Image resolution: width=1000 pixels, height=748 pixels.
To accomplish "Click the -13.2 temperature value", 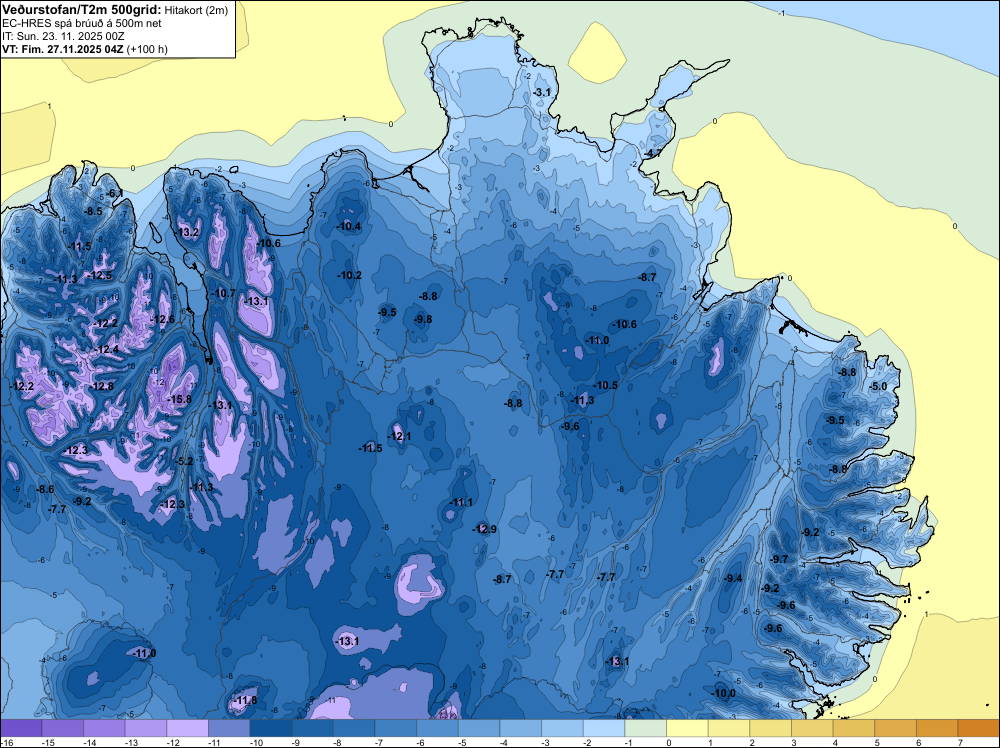I will pyautogui.click(x=188, y=232).
